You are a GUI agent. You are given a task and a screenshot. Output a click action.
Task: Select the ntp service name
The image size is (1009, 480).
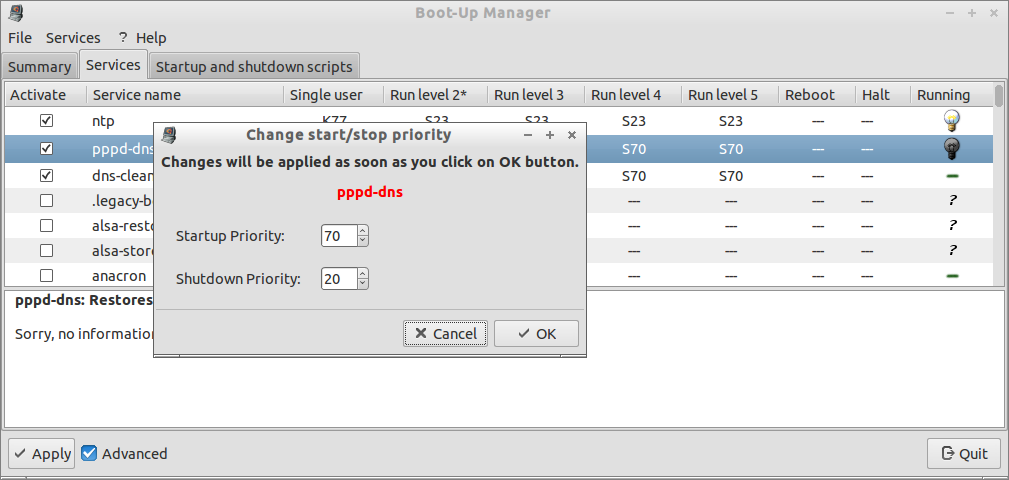coord(103,120)
